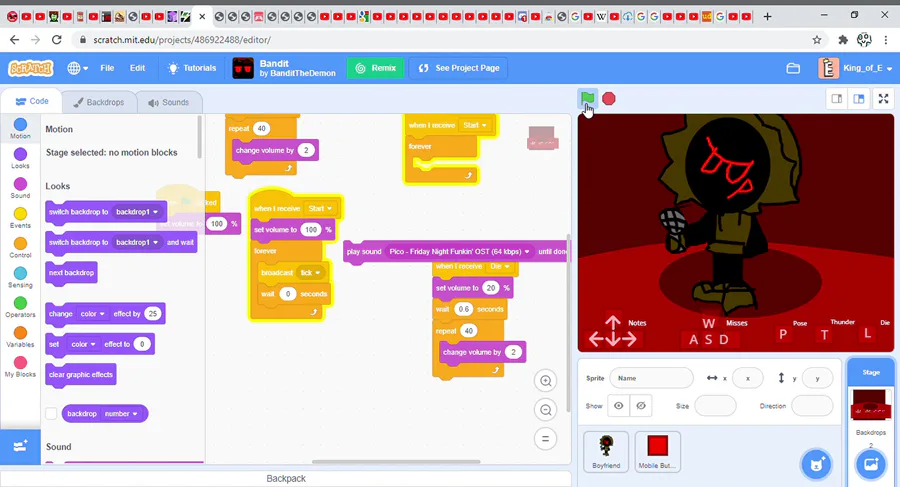Click the clear graphic effects block
The image size is (900, 487).
coord(80,374)
